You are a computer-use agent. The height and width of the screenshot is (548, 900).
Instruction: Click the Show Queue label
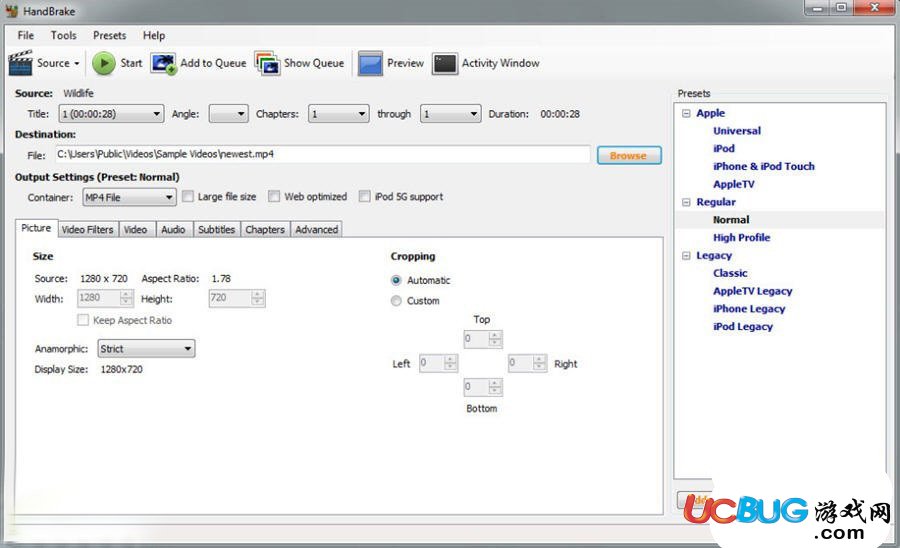[x=314, y=63]
